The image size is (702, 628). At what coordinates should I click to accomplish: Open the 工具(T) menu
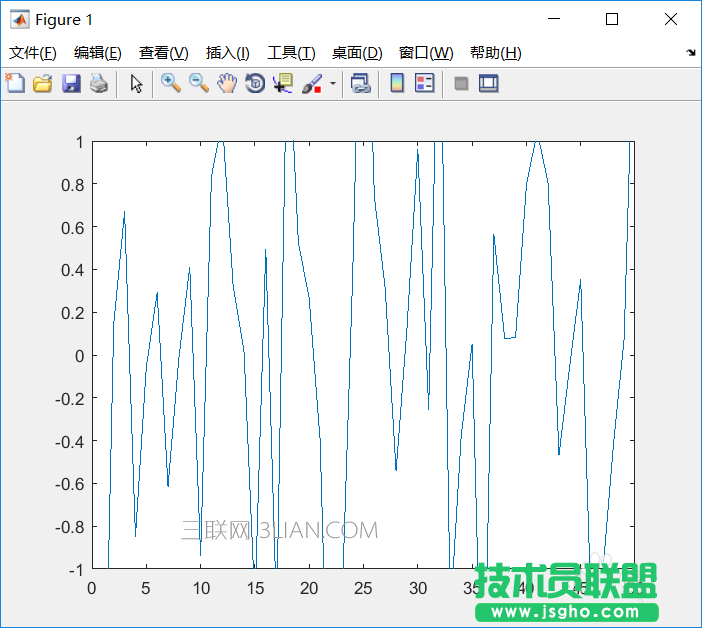click(291, 53)
